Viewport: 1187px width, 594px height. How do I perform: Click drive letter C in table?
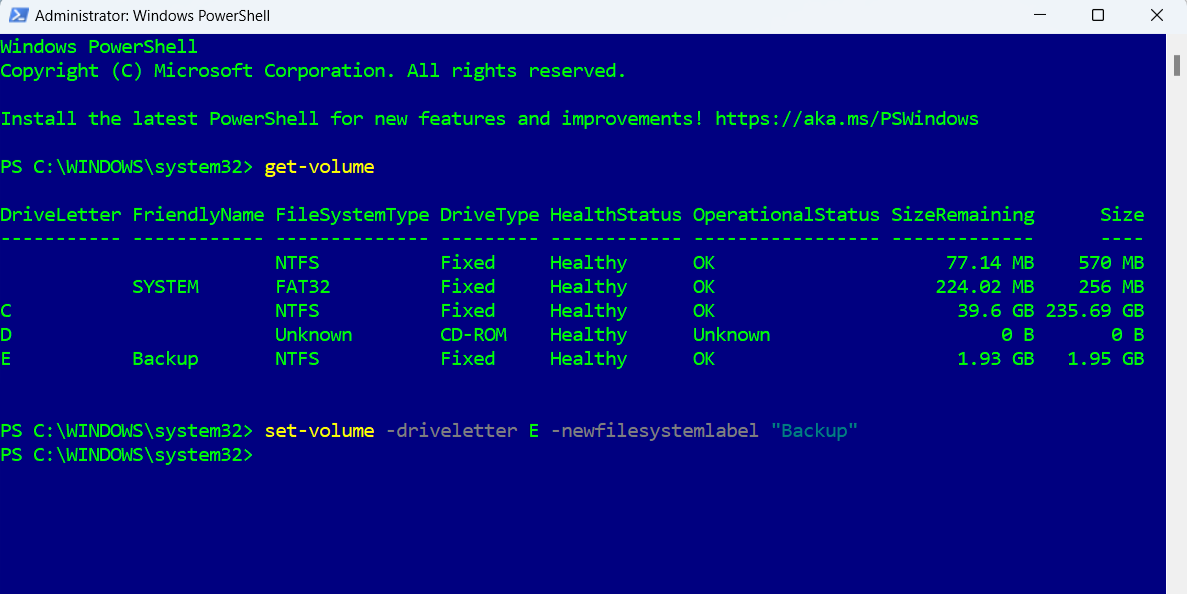pyautogui.click(x=5, y=311)
